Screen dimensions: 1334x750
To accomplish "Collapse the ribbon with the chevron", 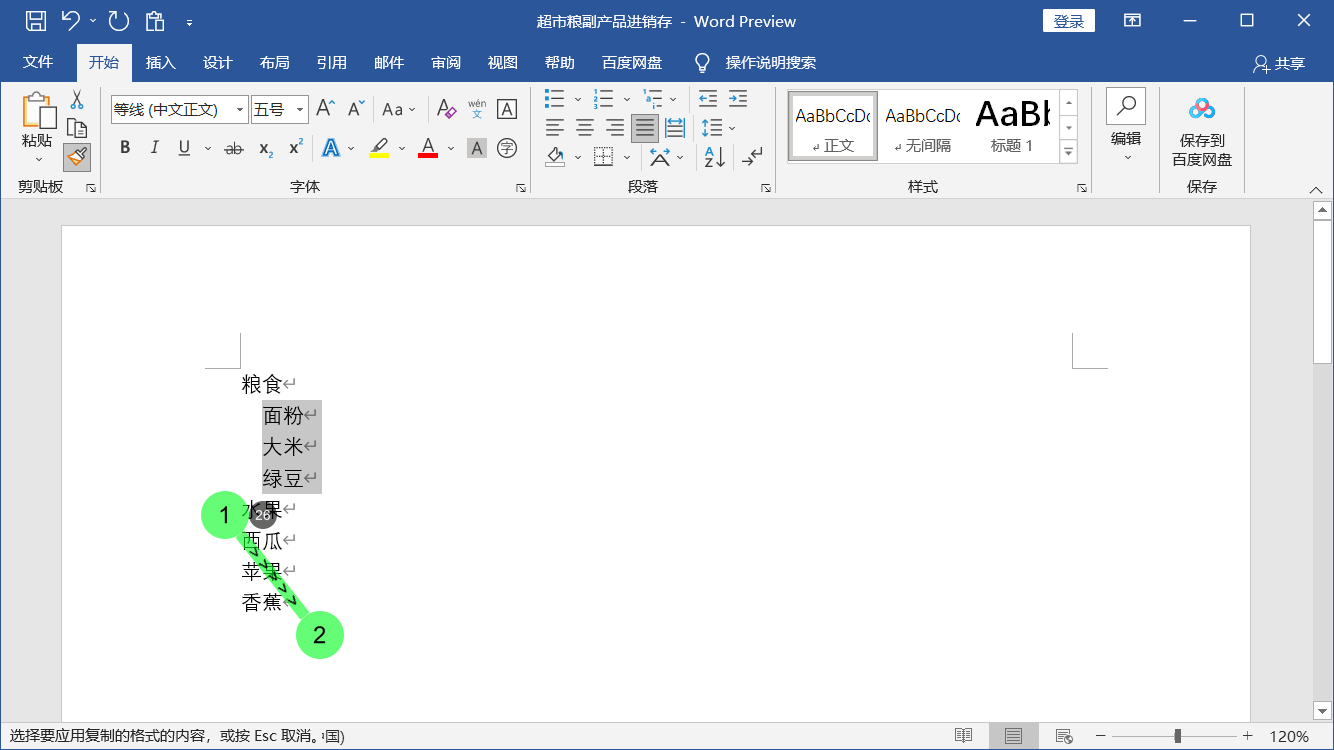I will coord(1316,189).
